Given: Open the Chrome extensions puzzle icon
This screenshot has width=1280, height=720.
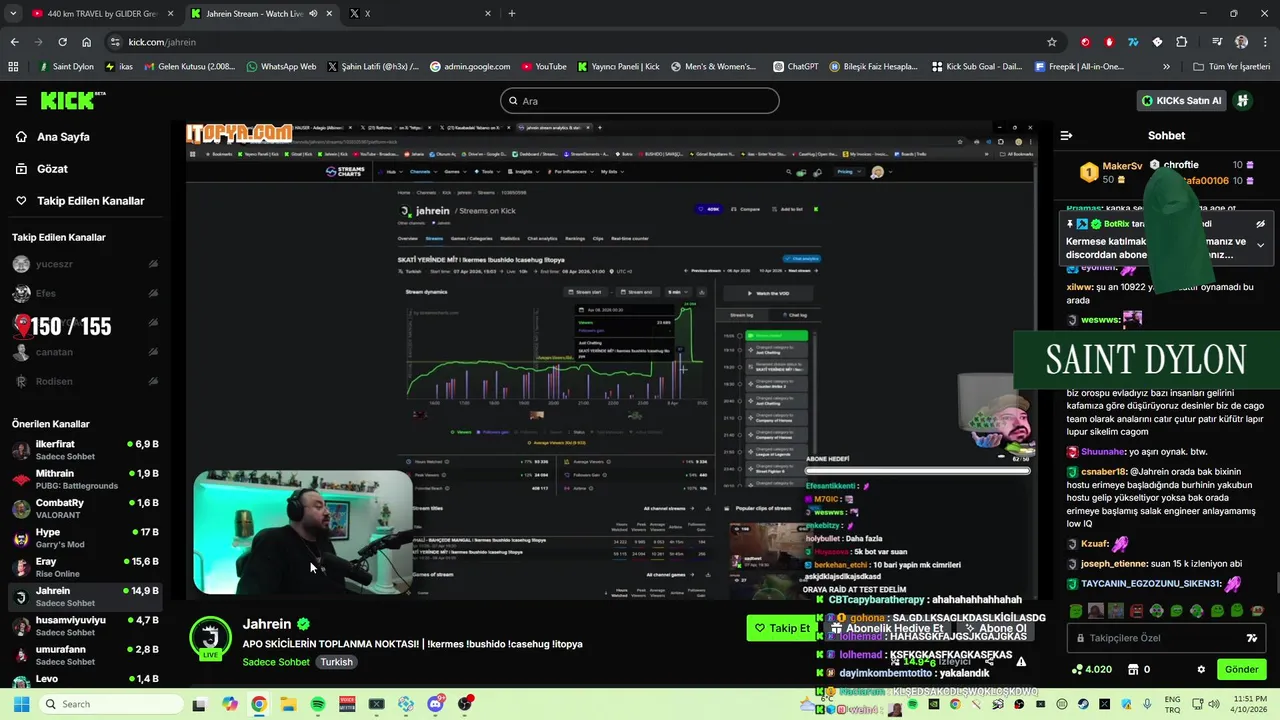Looking at the screenshot, I should (1181, 42).
